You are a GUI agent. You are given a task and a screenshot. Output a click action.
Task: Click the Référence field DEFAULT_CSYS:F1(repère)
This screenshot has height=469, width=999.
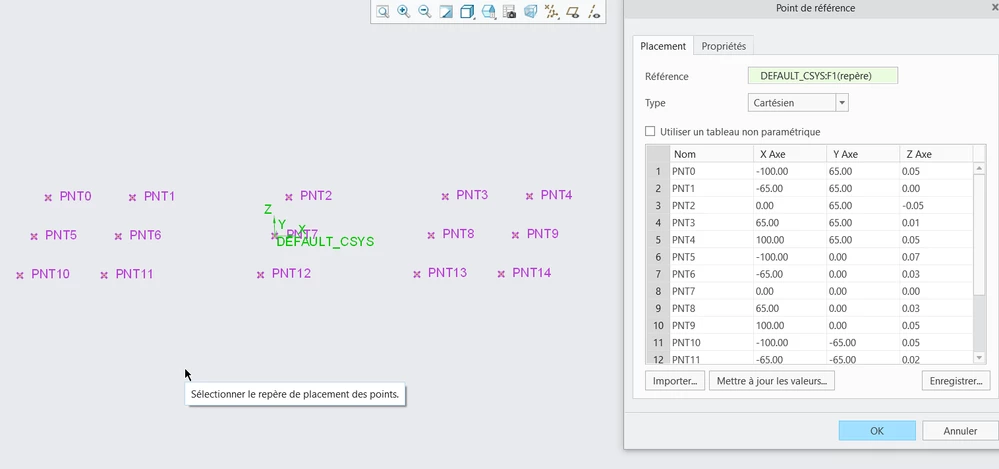pyautogui.click(x=823, y=76)
